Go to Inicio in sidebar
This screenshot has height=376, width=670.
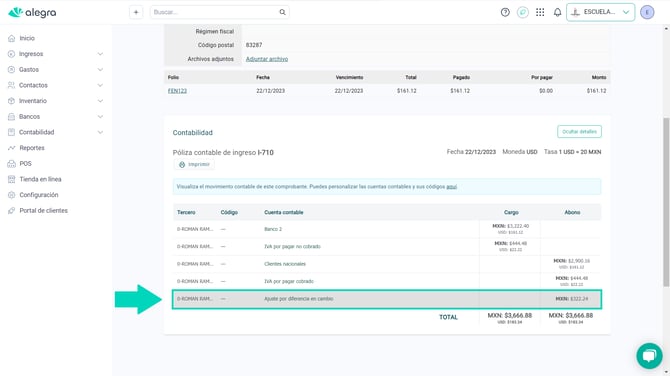click(27, 38)
